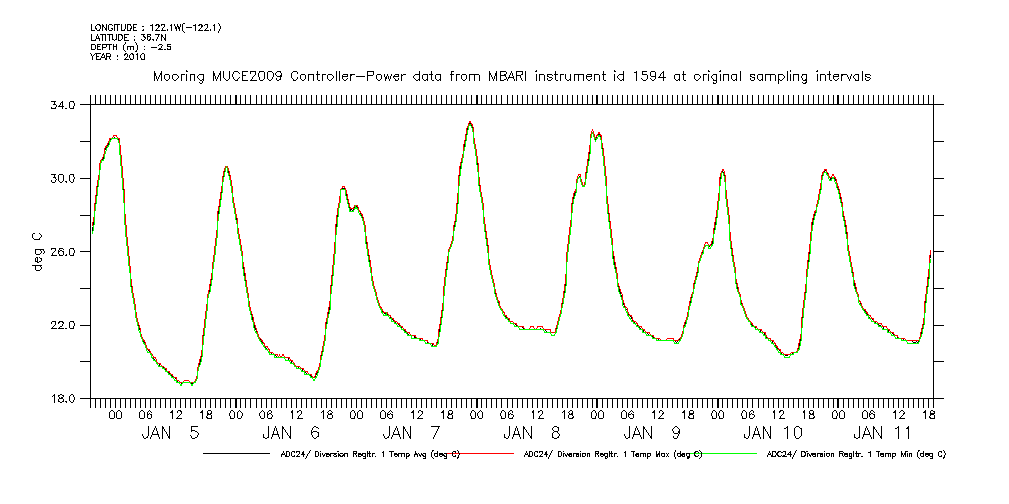1009x504 pixels.
Task: Select the JAN 8 date label
Action: tap(532, 433)
